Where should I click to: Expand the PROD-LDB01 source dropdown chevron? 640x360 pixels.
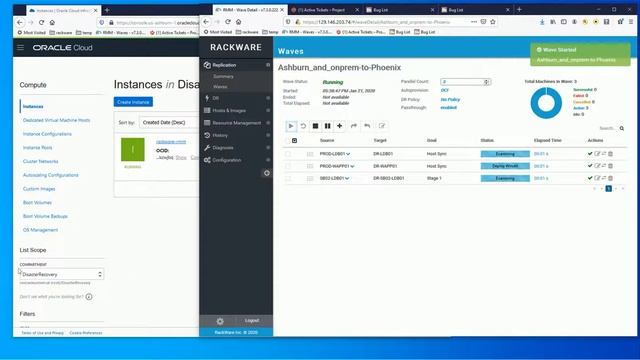pyautogui.click(x=348, y=154)
